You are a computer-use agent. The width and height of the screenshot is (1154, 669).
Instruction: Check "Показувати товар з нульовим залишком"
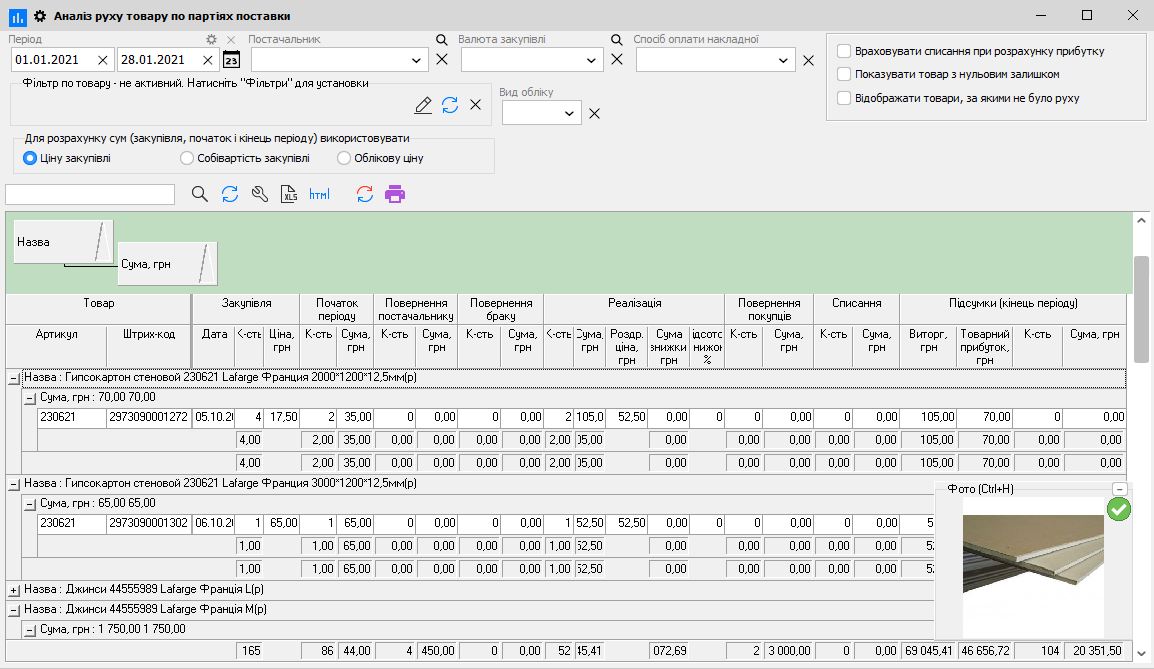(x=844, y=74)
